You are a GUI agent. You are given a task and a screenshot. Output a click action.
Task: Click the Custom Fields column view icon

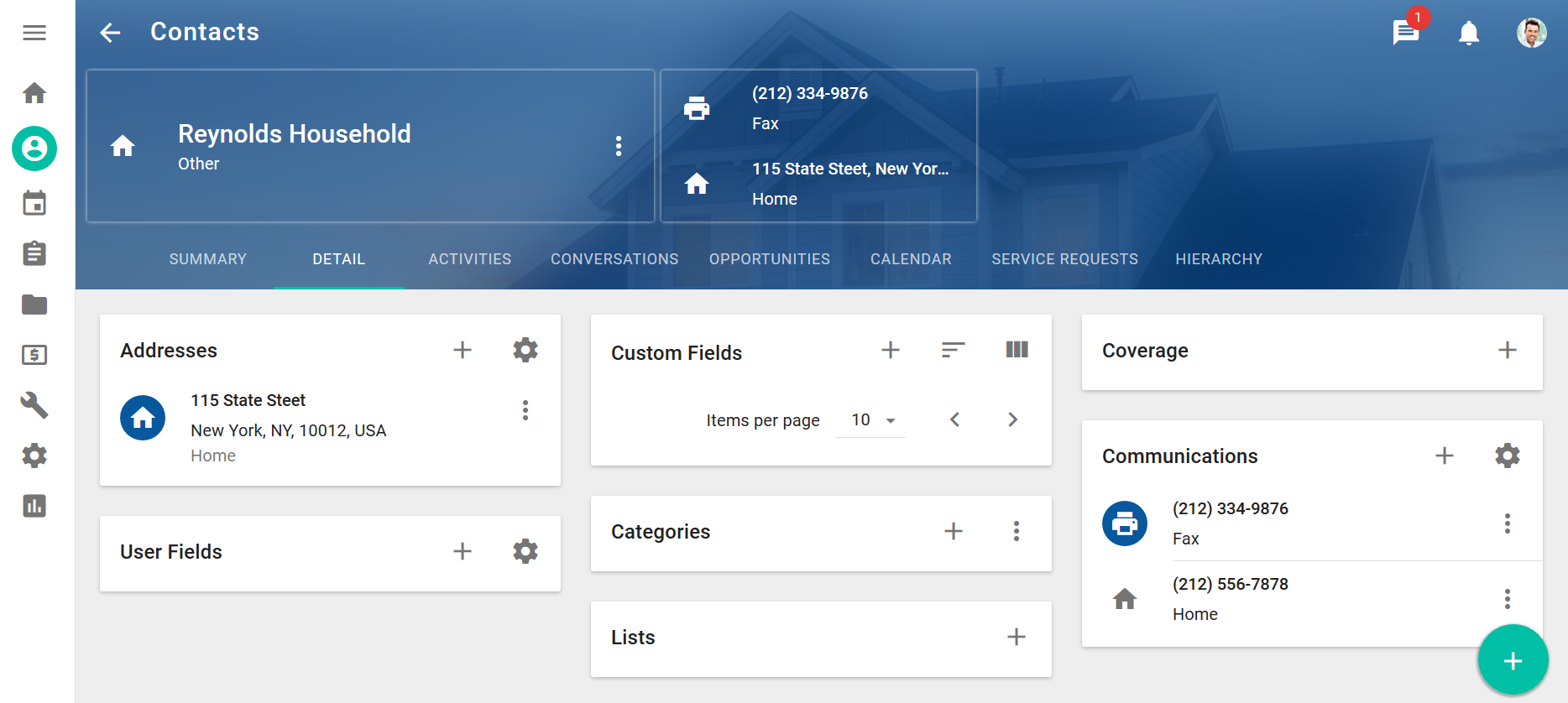pos(1017,350)
